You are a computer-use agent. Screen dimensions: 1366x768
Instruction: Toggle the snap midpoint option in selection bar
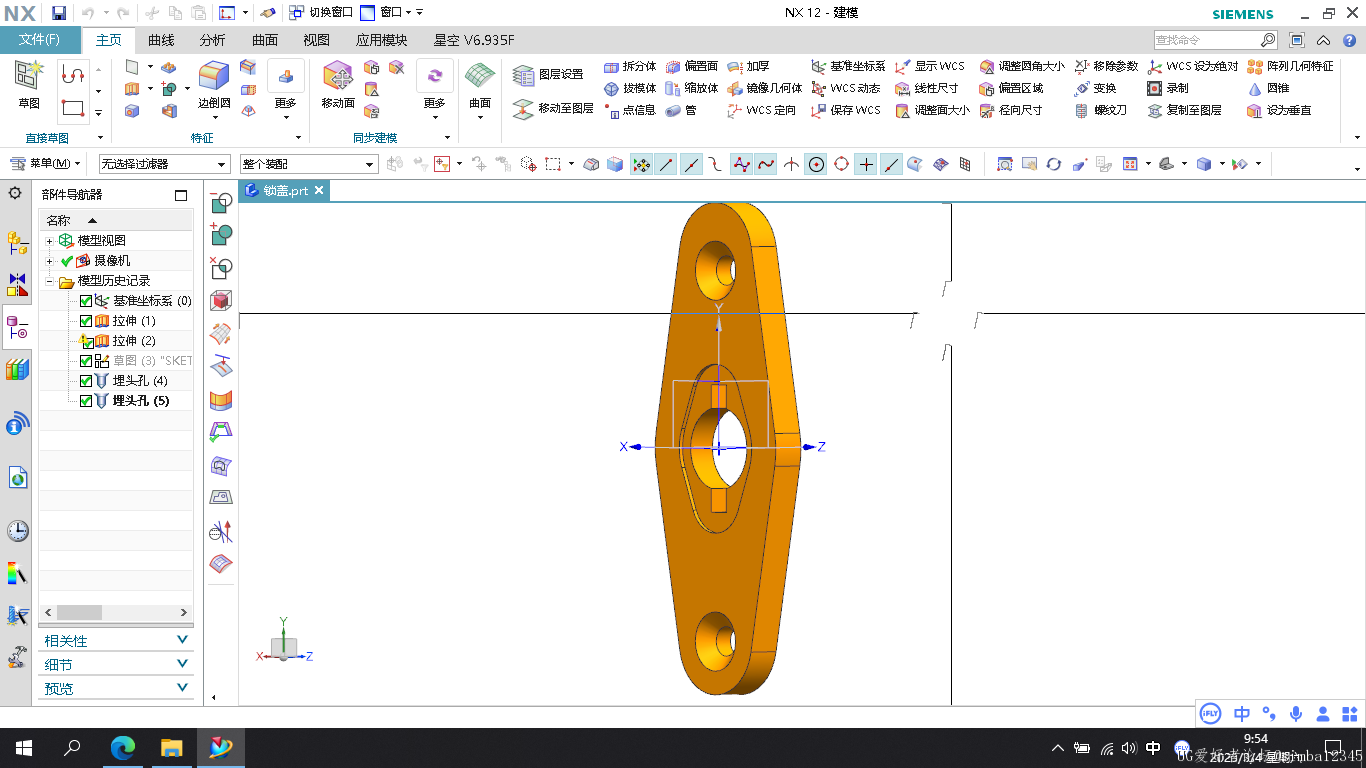click(691, 164)
